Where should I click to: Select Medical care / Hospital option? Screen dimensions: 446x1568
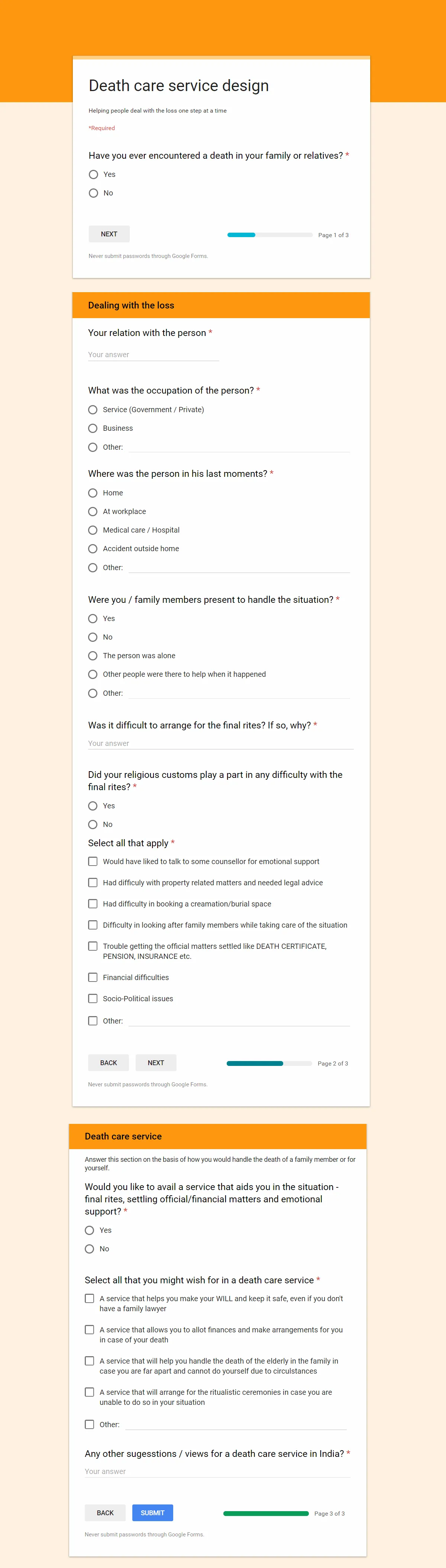[93, 530]
